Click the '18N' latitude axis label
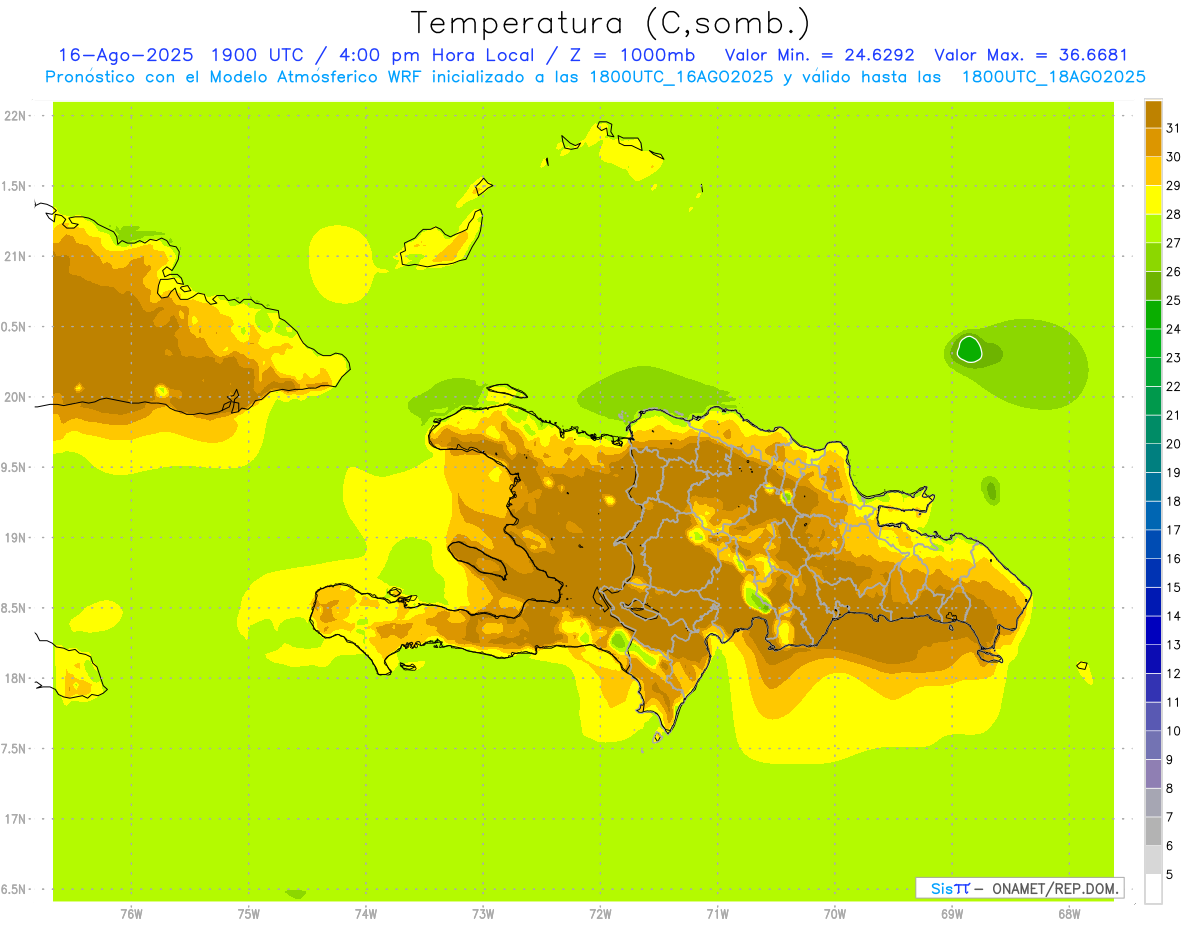The image size is (1200, 927). [x=15, y=679]
